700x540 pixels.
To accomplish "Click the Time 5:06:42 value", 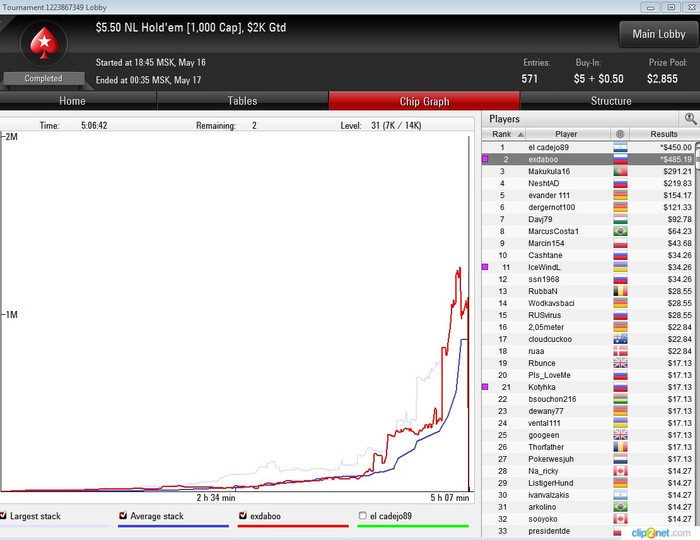I will pyautogui.click(x=94, y=125).
